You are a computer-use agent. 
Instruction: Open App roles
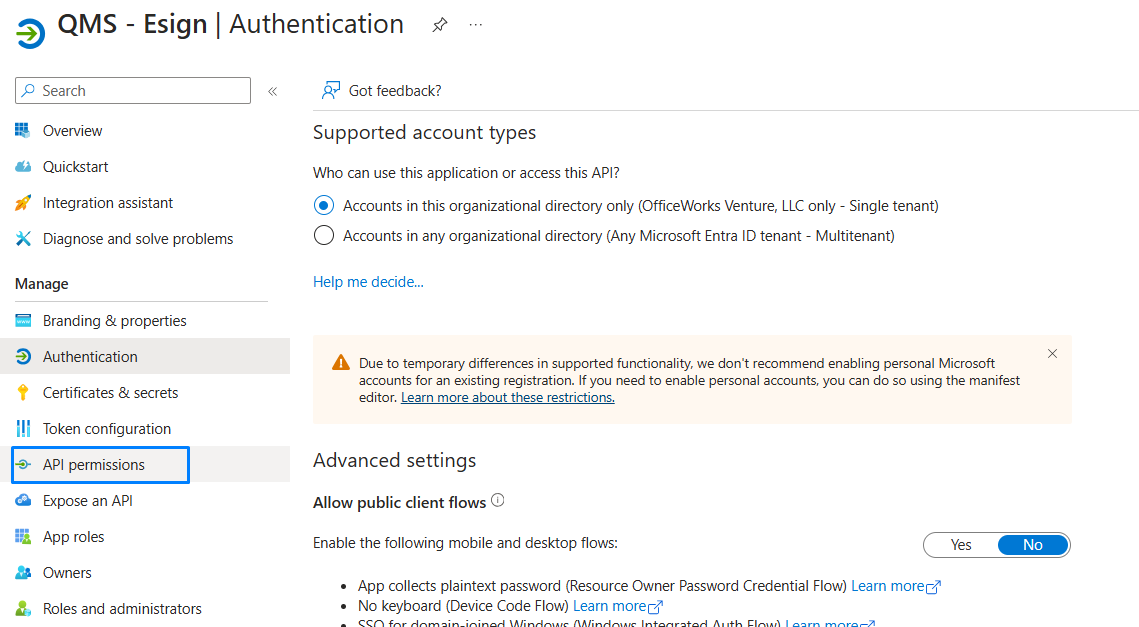pyautogui.click(x=73, y=537)
